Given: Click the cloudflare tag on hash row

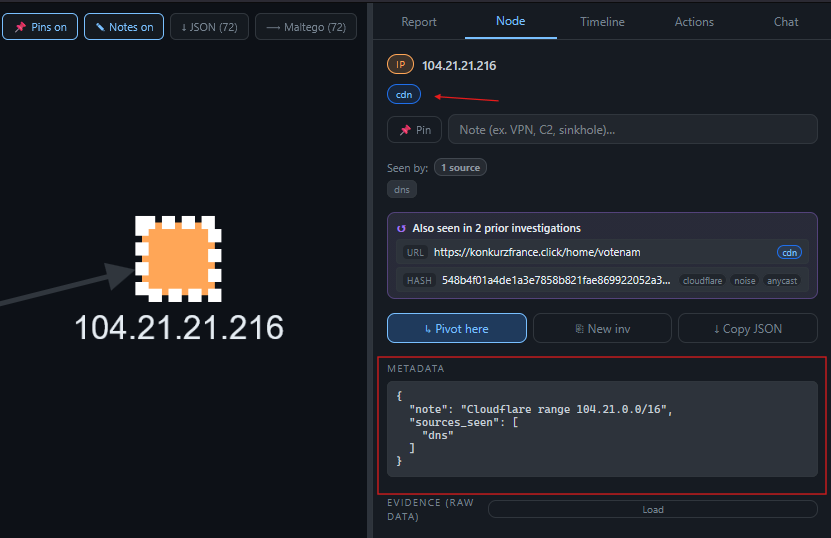Looking at the screenshot, I should point(702,281).
